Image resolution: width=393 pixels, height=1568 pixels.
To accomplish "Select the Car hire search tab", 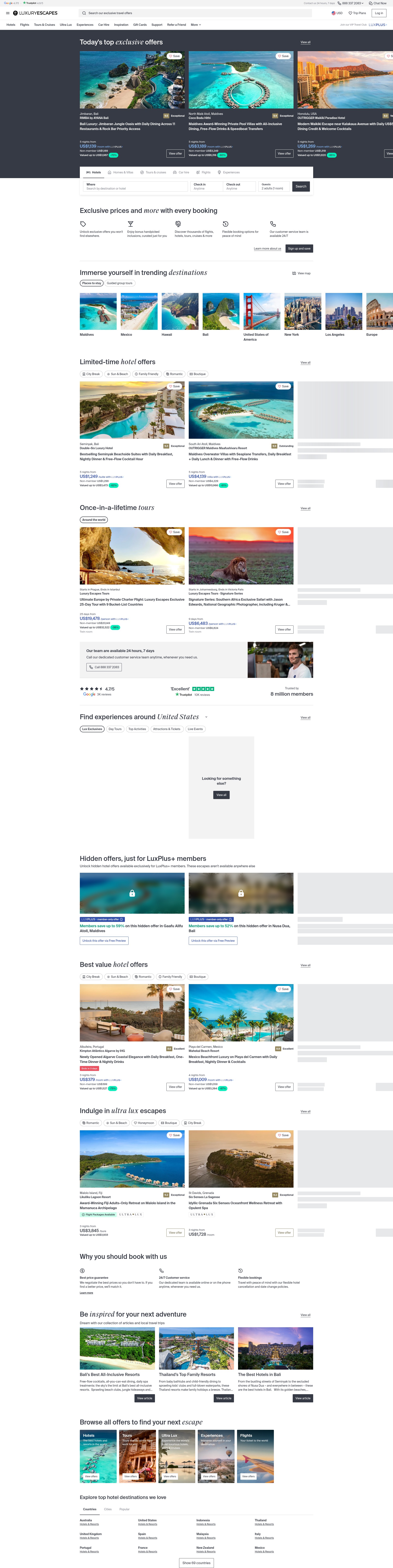I will 181,172.
